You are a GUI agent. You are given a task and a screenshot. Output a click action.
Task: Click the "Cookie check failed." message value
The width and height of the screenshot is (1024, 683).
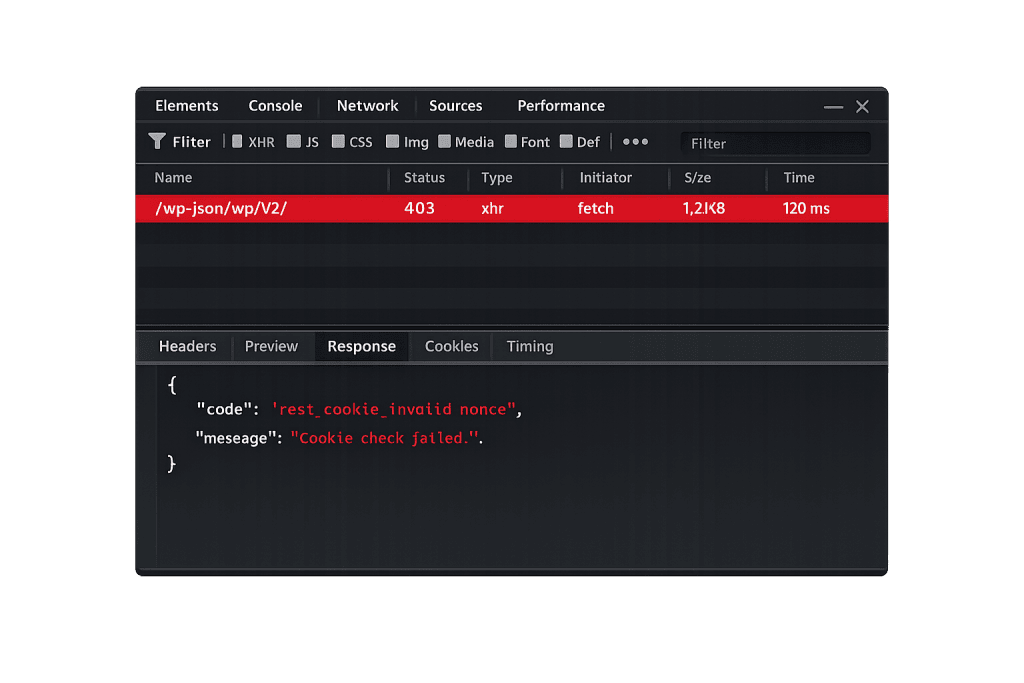[x=385, y=438]
